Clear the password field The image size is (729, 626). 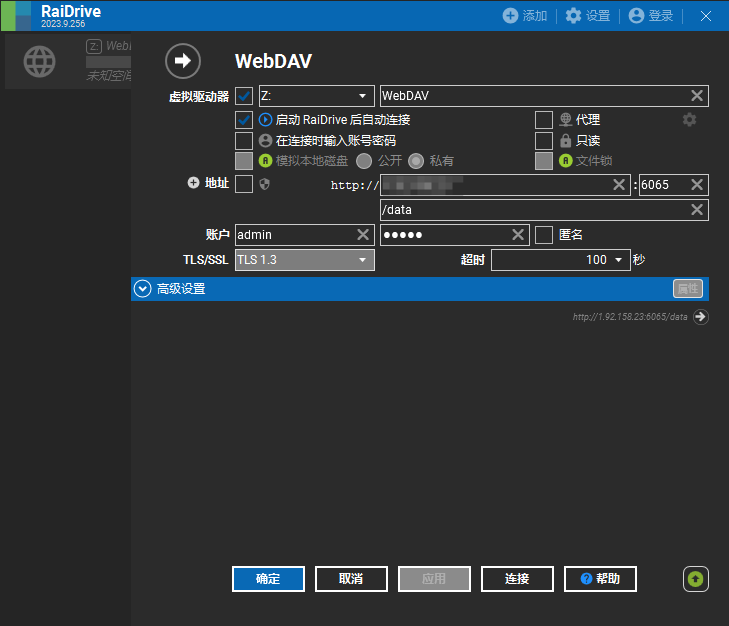click(x=518, y=235)
